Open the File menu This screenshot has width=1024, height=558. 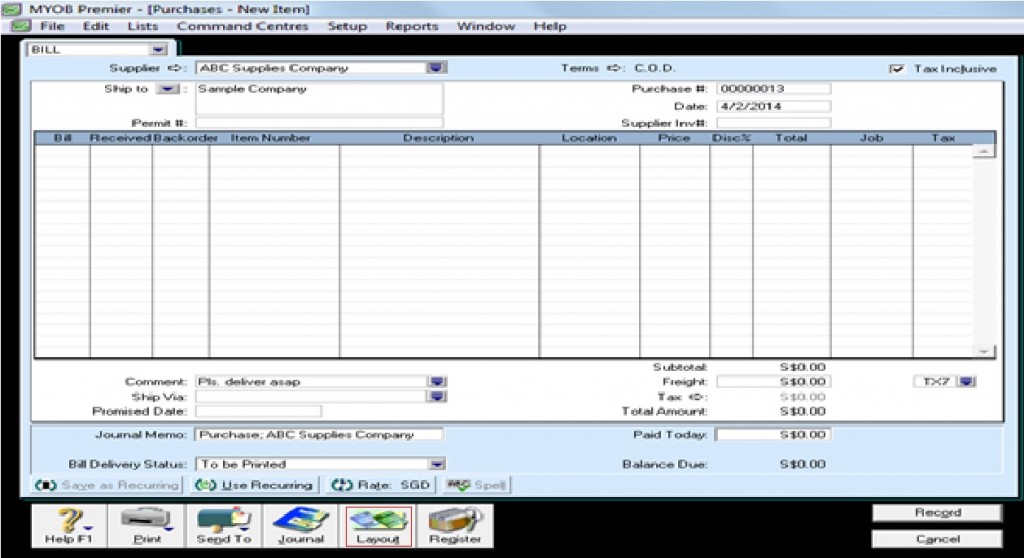[x=52, y=26]
